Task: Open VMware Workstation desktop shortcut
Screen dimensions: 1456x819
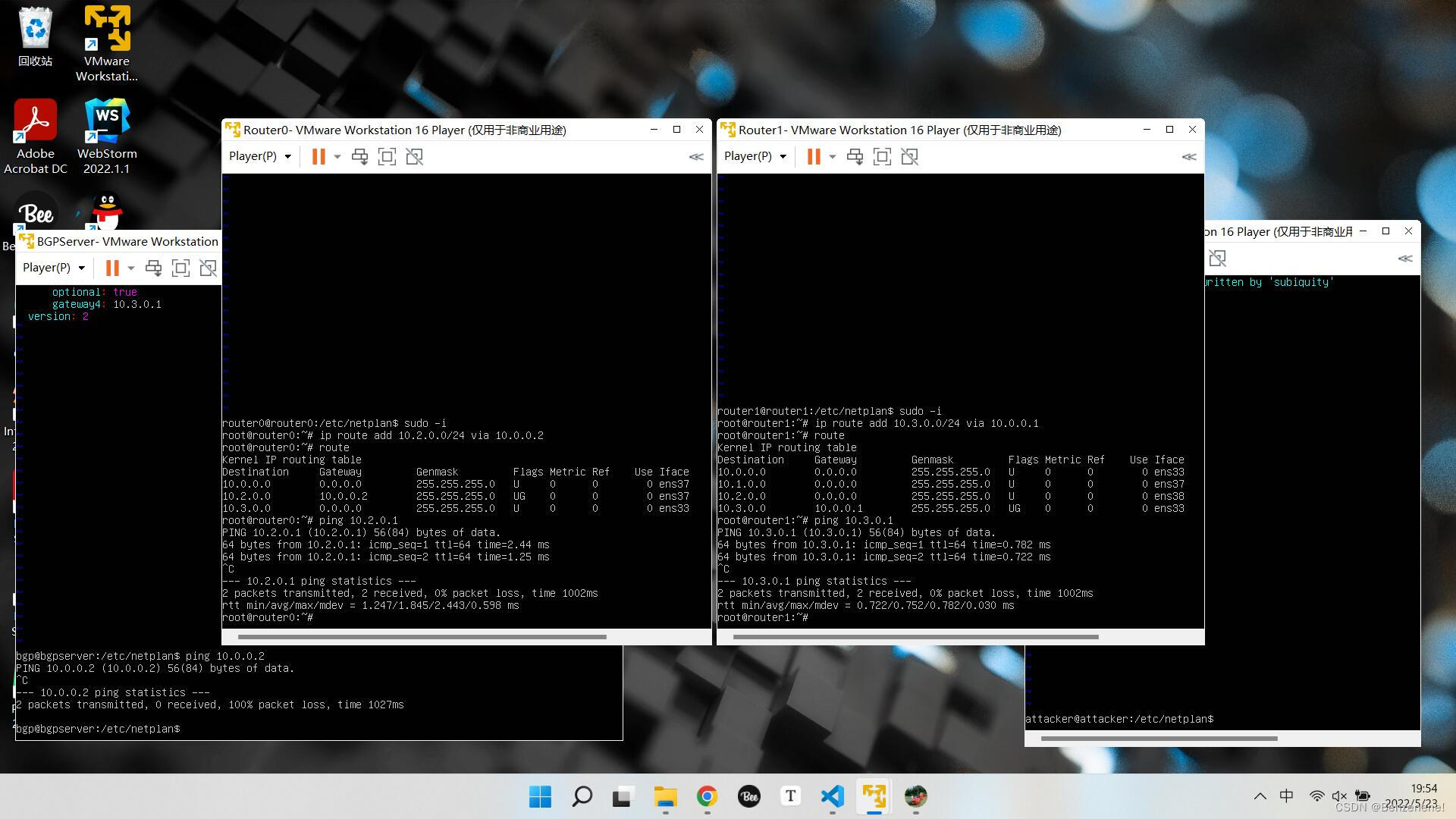Action: (x=107, y=43)
